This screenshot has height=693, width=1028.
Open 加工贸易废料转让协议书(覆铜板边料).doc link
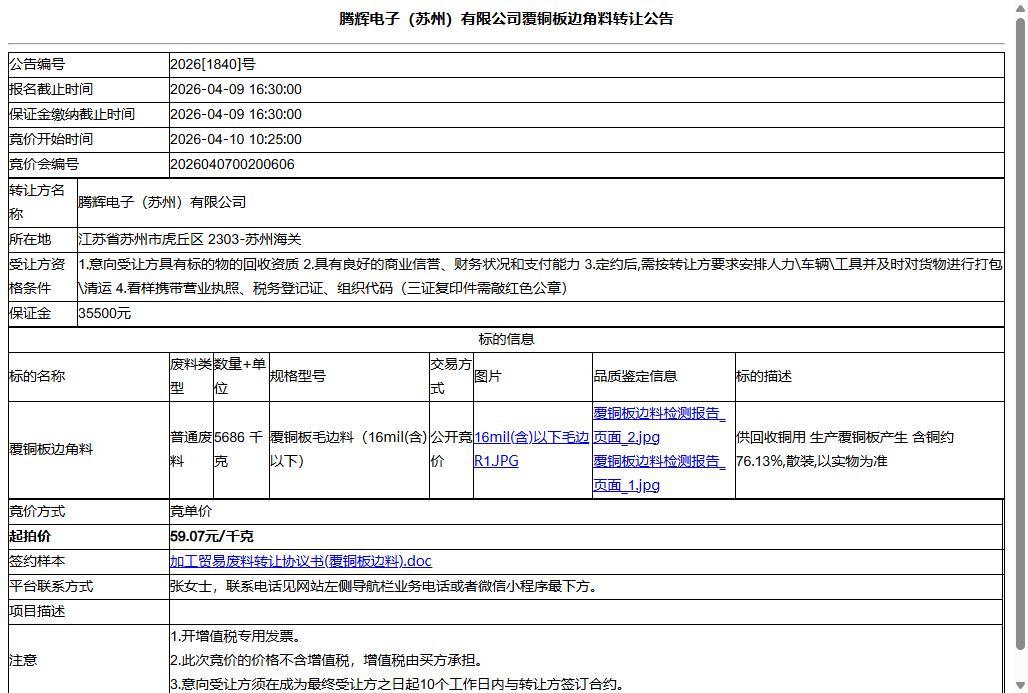(301, 561)
